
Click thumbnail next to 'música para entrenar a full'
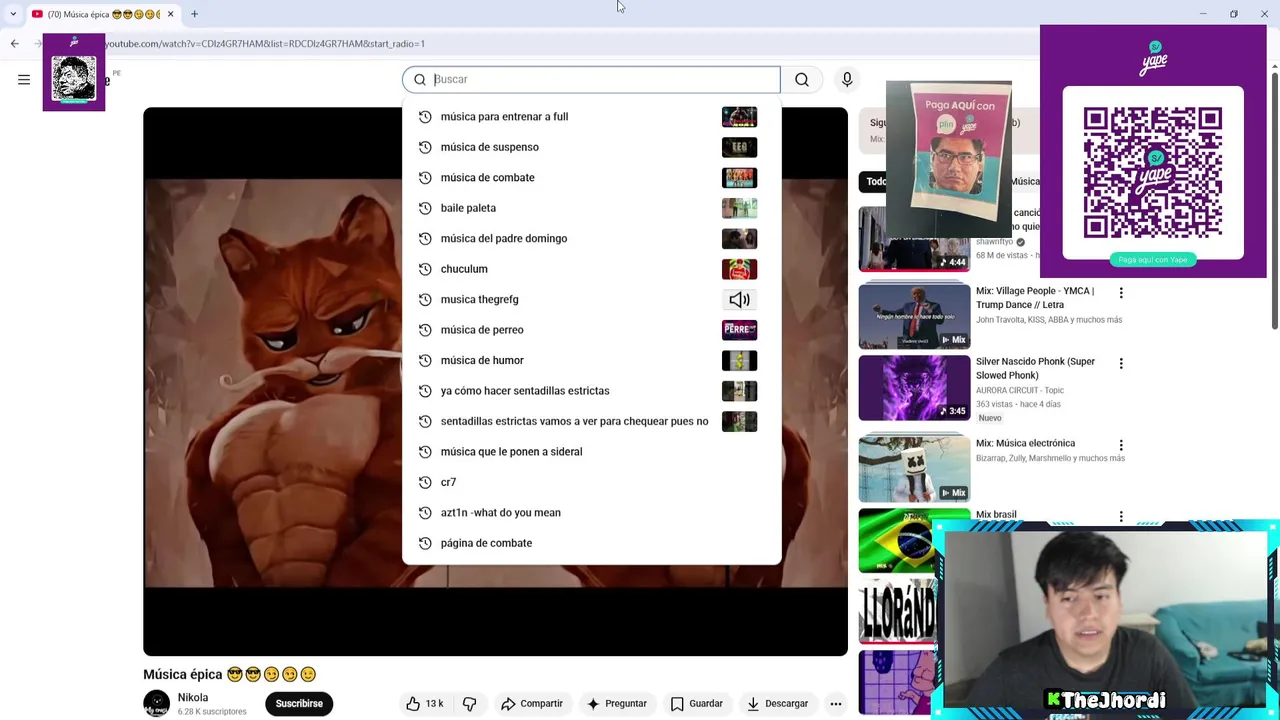(x=739, y=117)
